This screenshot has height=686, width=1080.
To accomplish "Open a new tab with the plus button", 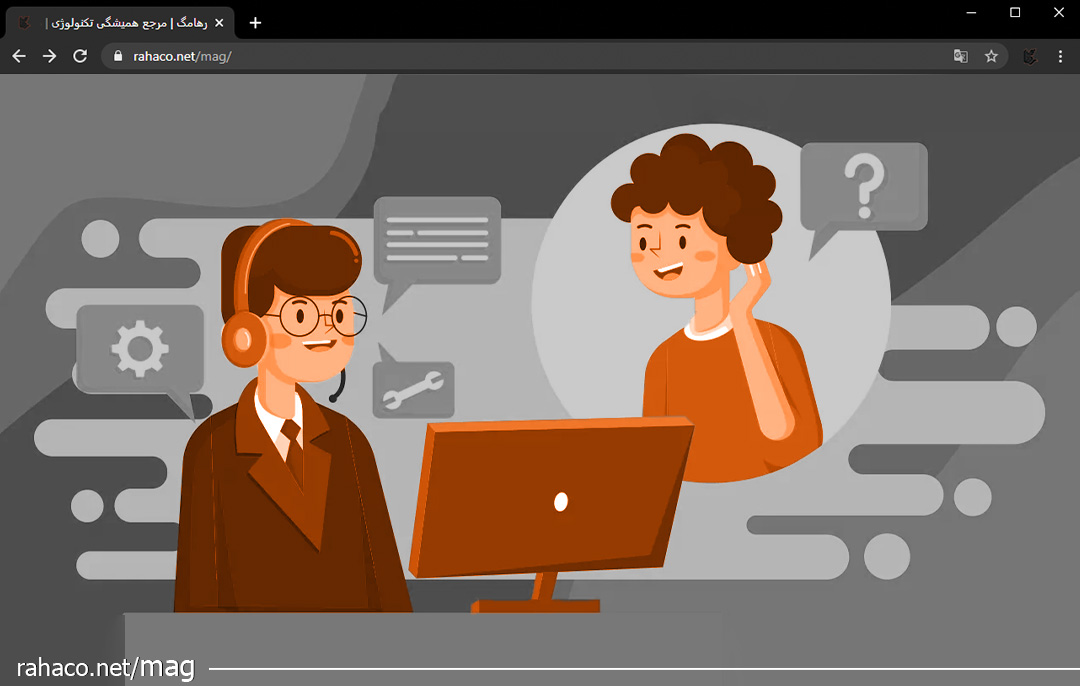I will tap(255, 23).
